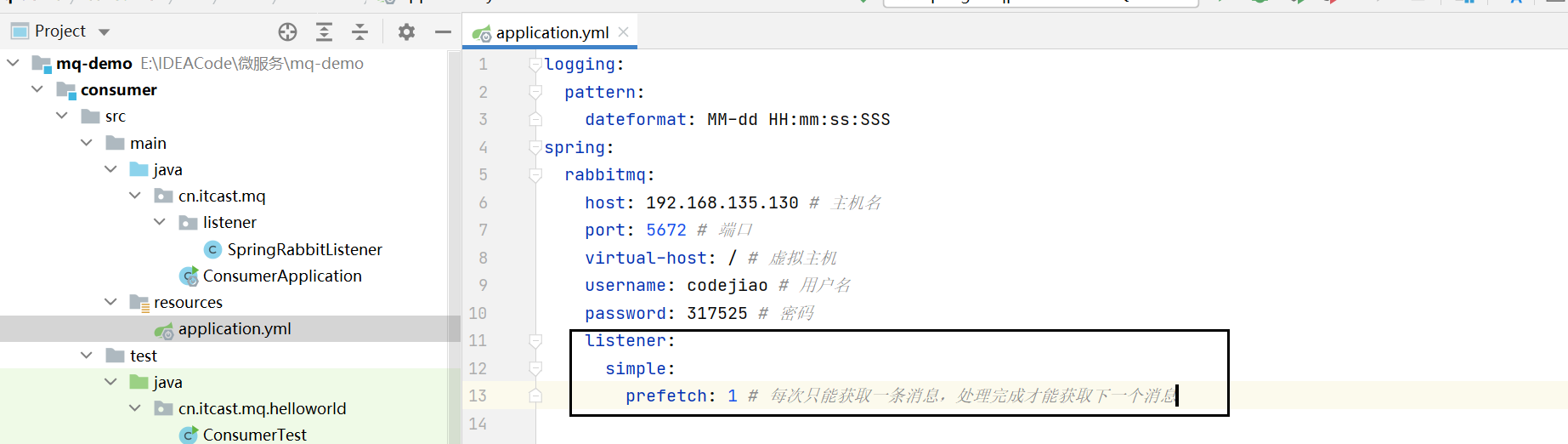The image size is (1568, 444).
Task: Click the ConsumerTest class icon
Action: 190,435
